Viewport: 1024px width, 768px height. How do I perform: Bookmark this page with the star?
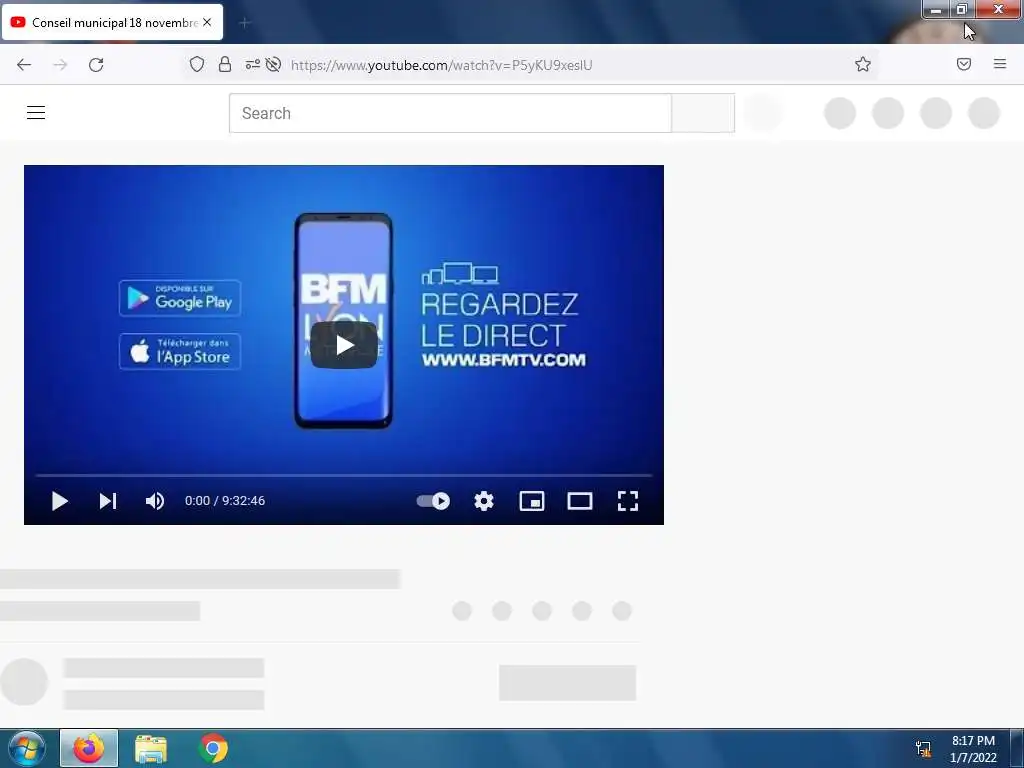[863, 64]
